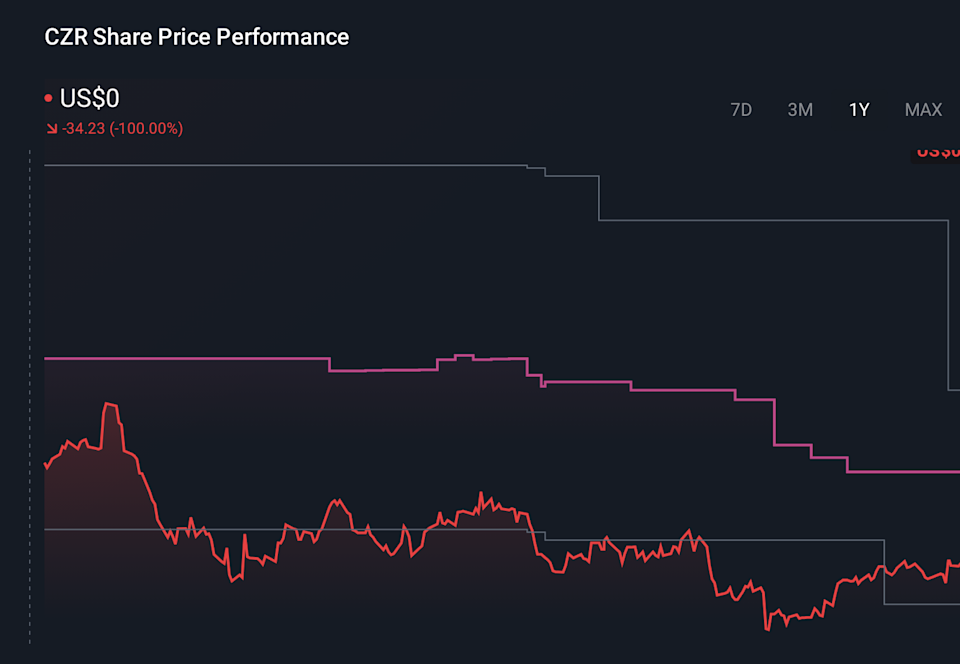The height and width of the screenshot is (664, 960).
Task: Select the 3M time range
Action: 800,110
